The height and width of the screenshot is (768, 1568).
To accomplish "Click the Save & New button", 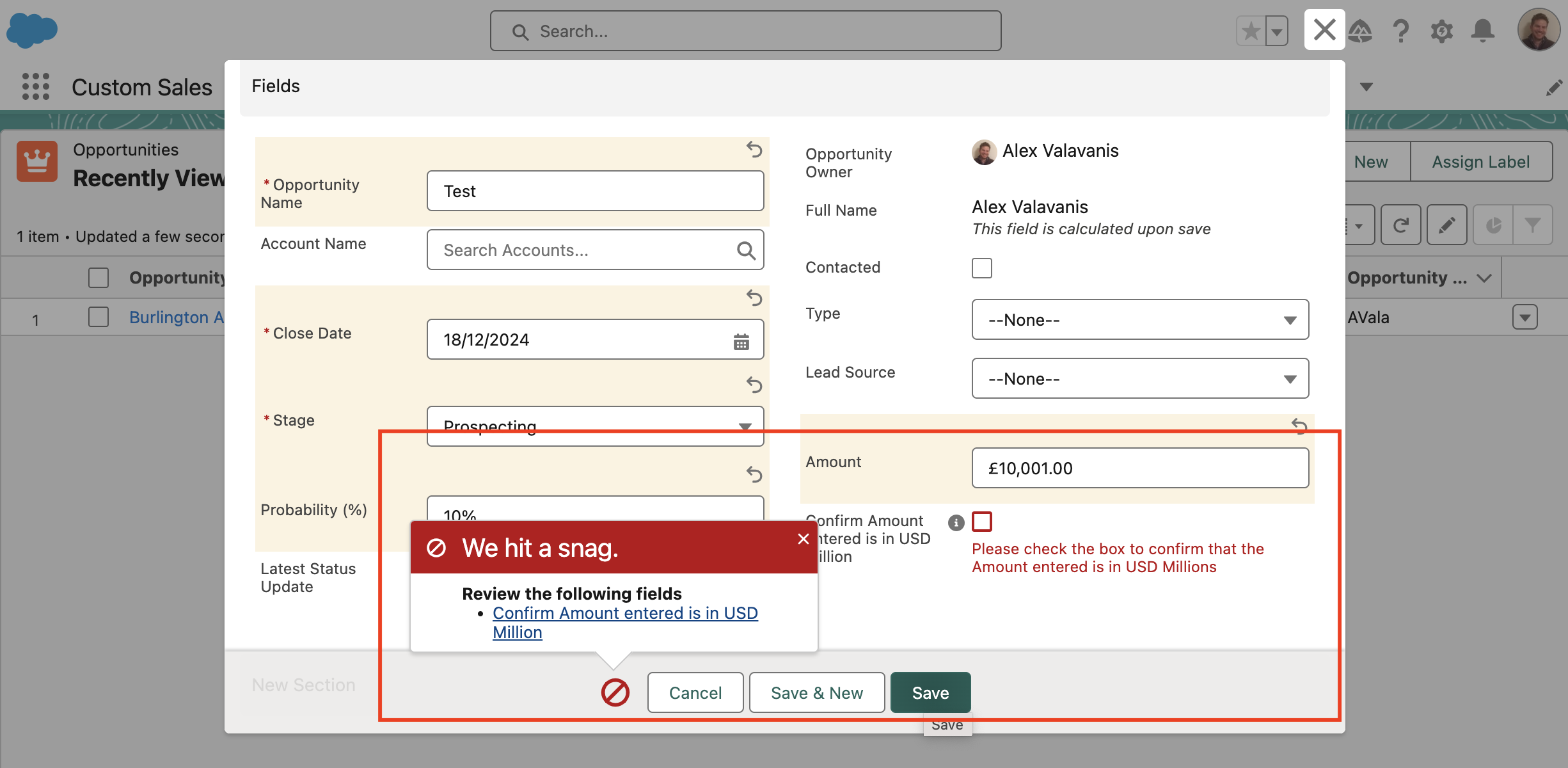I will pyautogui.click(x=816, y=692).
